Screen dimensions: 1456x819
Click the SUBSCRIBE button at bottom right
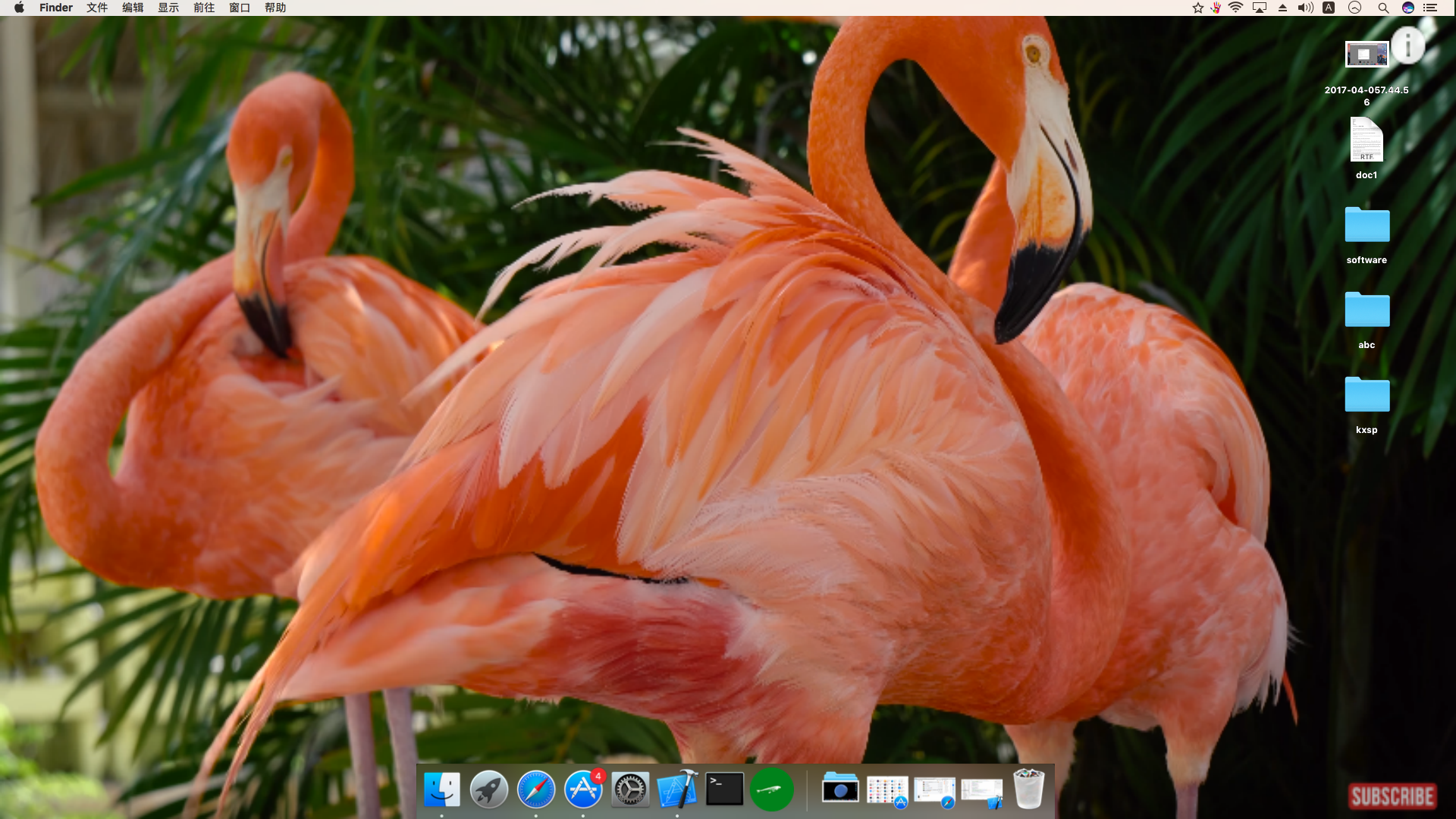[x=1394, y=796]
